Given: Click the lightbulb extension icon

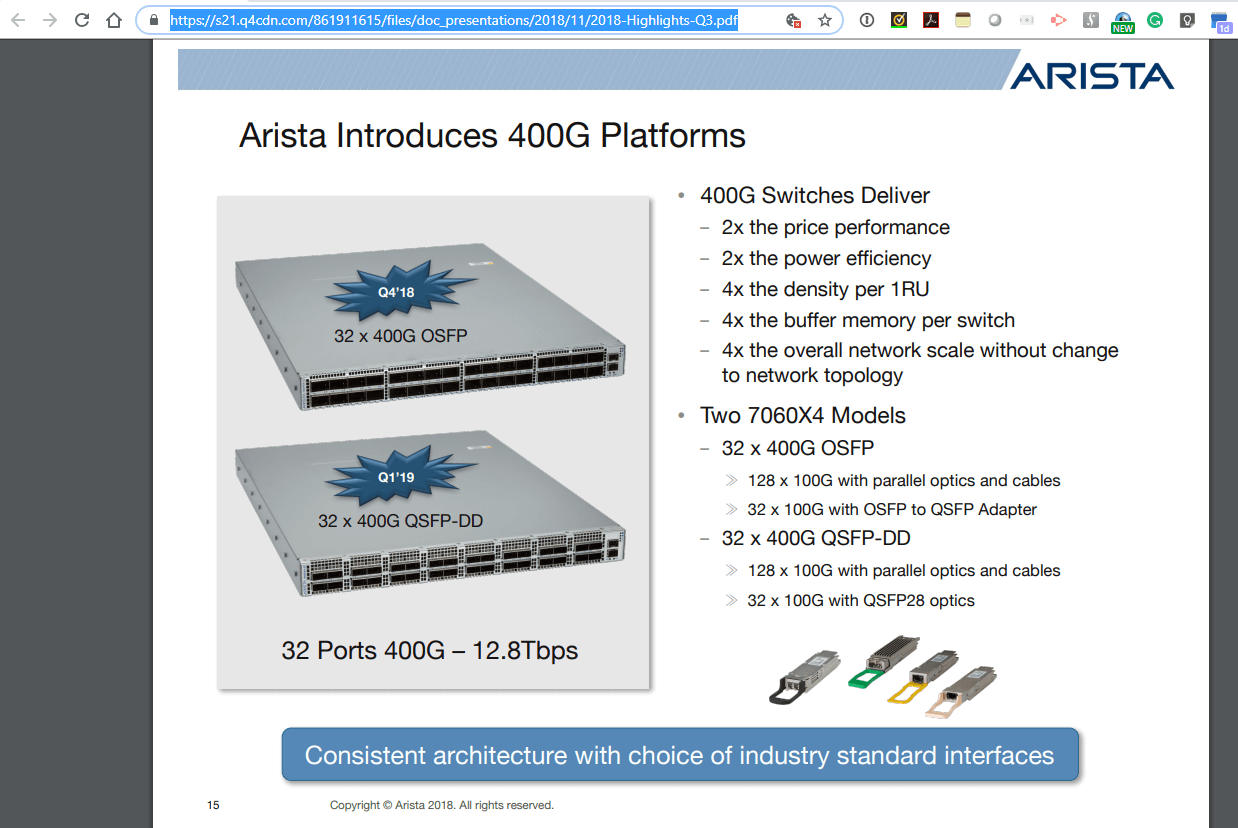Looking at the screenshot, I should (x=1186, y=20).
